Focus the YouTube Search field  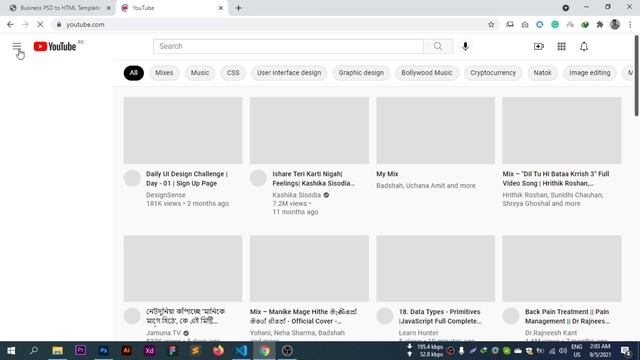click(288, 46)
